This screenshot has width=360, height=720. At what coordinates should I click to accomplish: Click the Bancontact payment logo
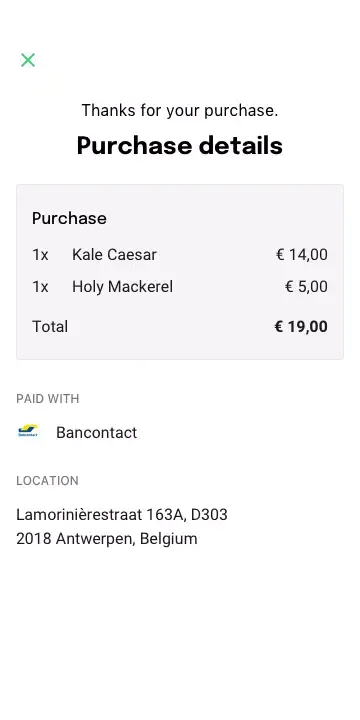tap(28, 432)
